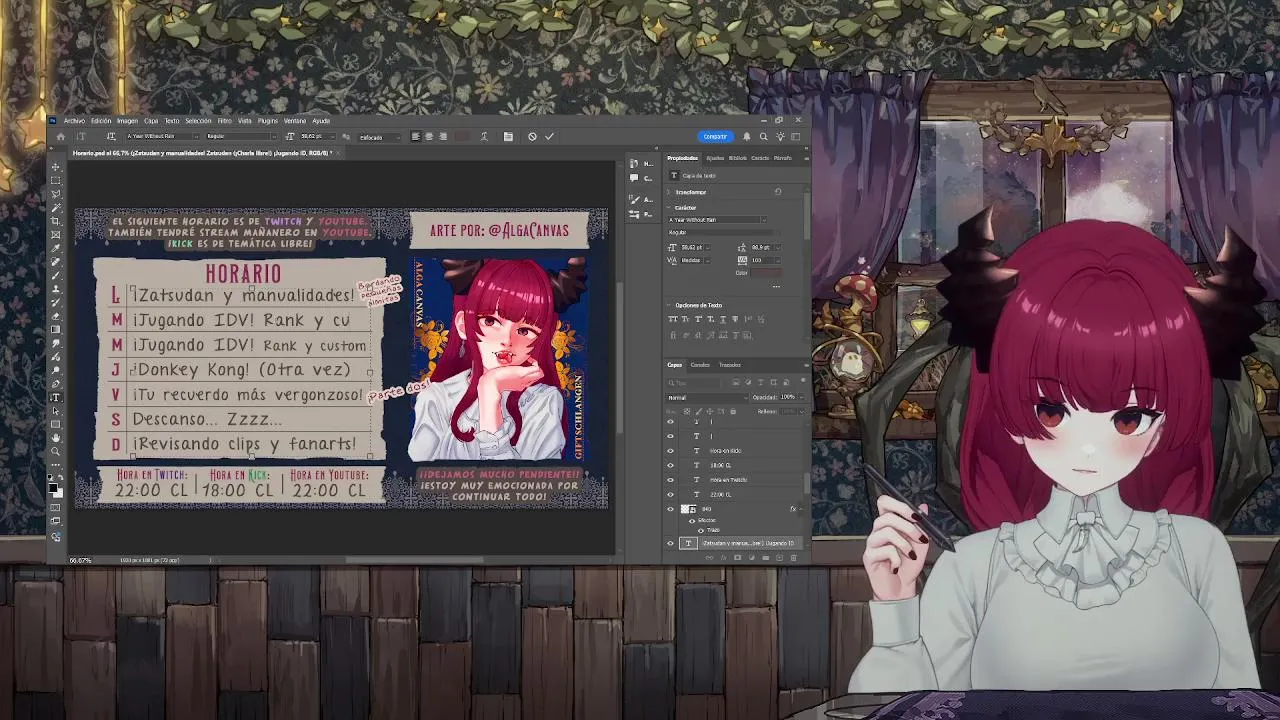Toggle visibility of layer Efectos

692,520
